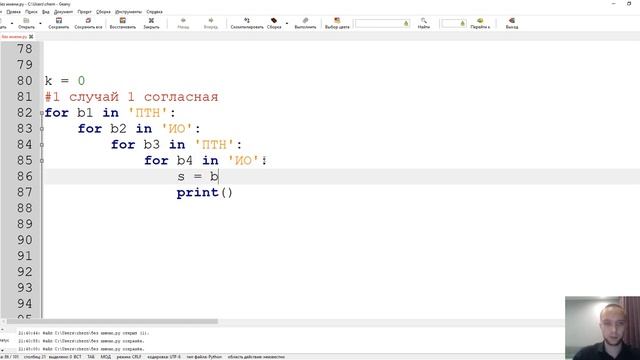Click the Найти (Find) toolbar icon
Viewport: 640px width, 360px height.
pos(424,23)
